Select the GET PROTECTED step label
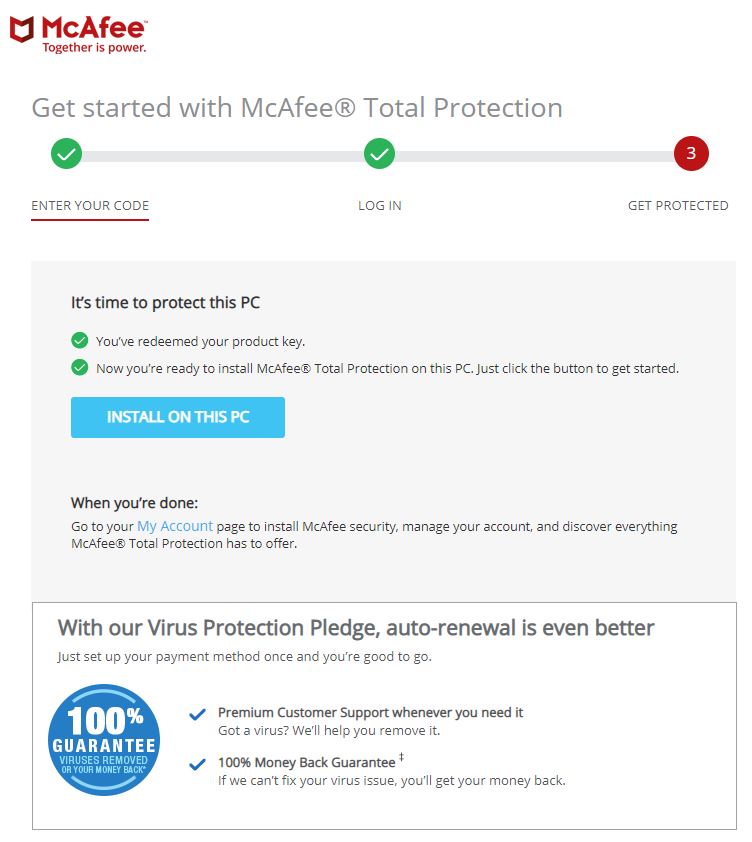This screenshot has height=842, width=752. pyautogui.click(x=678, y=206)
